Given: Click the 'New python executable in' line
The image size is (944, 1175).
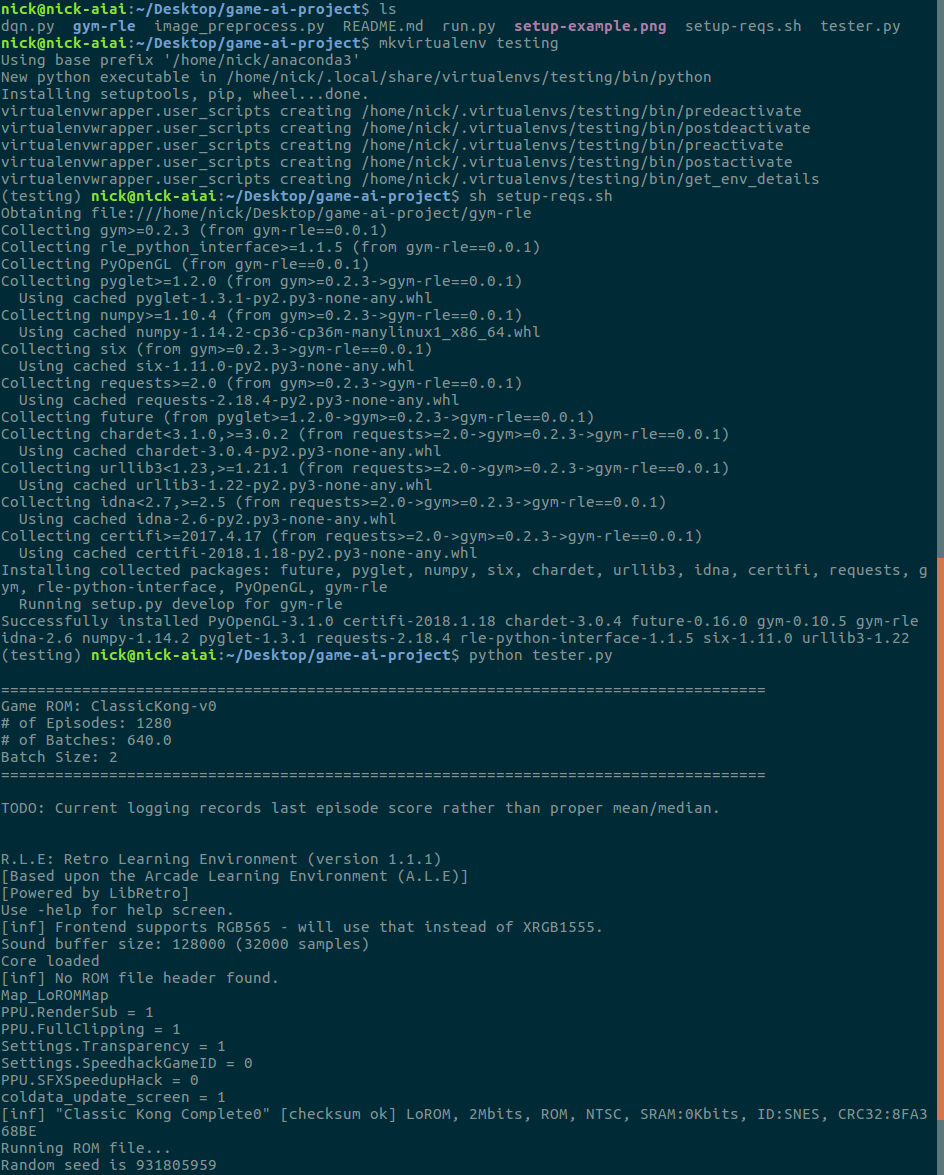Looking at the screenshot, I should pyautogui.click(x=356, y=77).
